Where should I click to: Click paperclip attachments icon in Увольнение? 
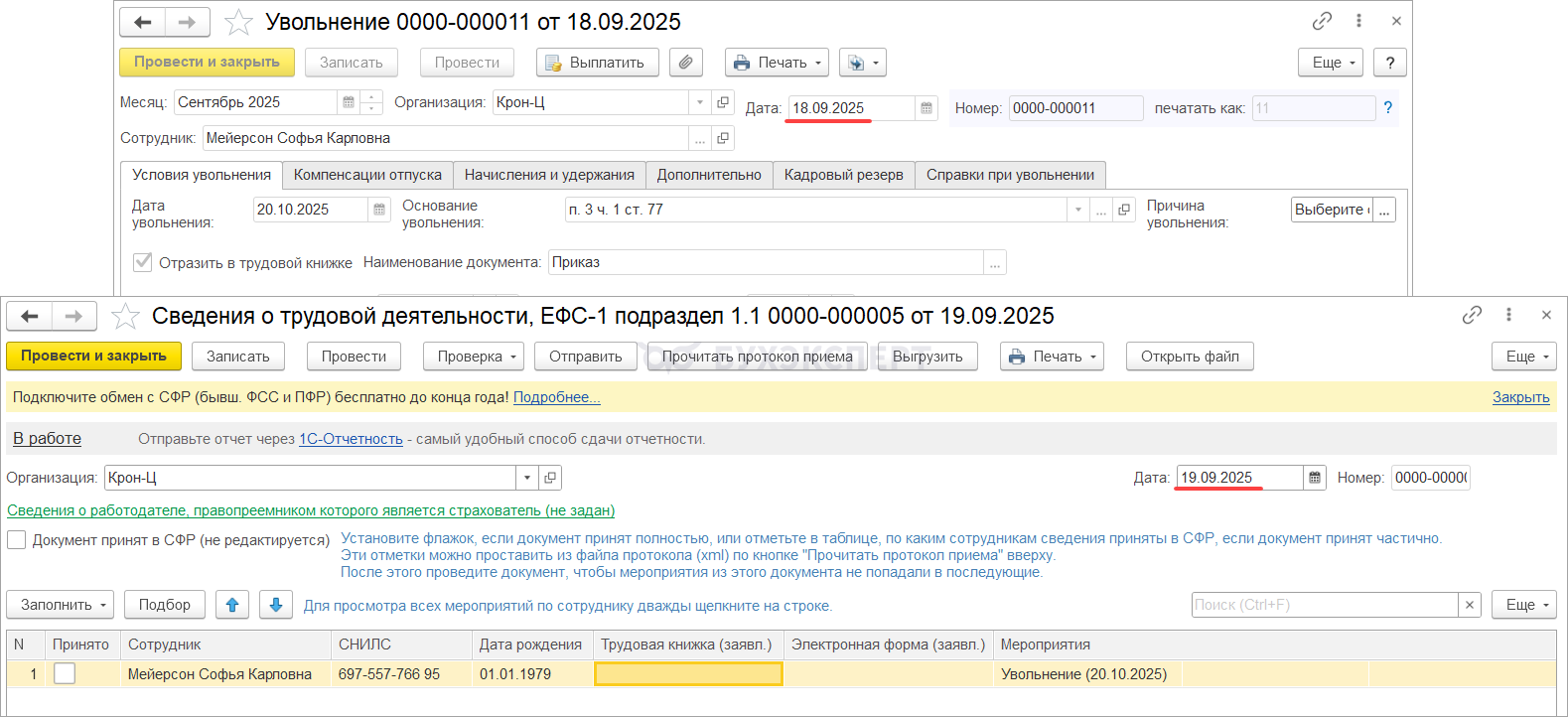pos(685,63)
